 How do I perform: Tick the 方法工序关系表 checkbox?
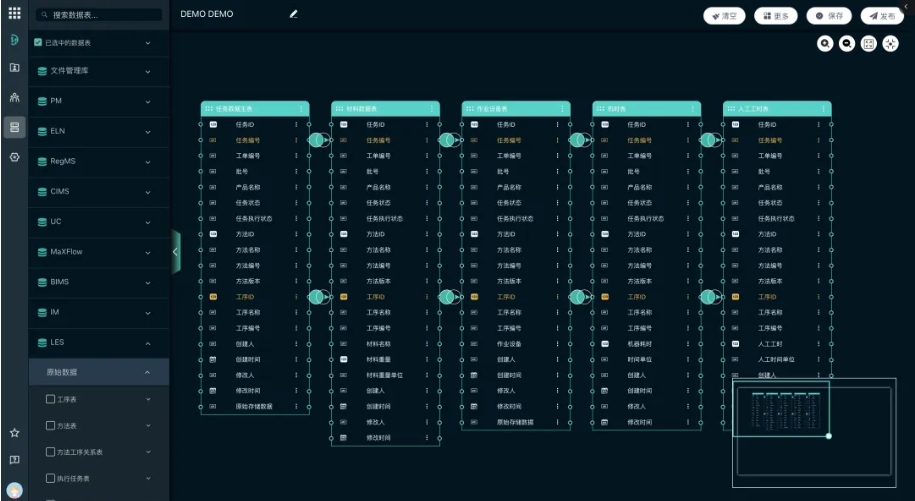pos(51,452)
